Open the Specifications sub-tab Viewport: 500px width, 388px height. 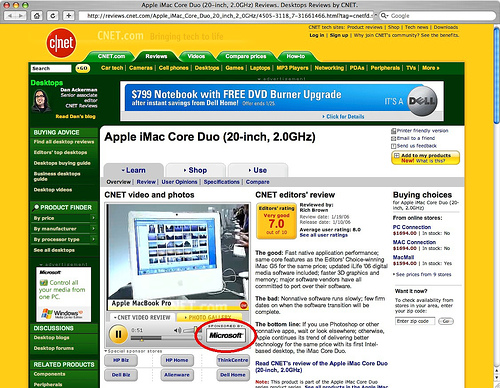[x=222, y=182]
